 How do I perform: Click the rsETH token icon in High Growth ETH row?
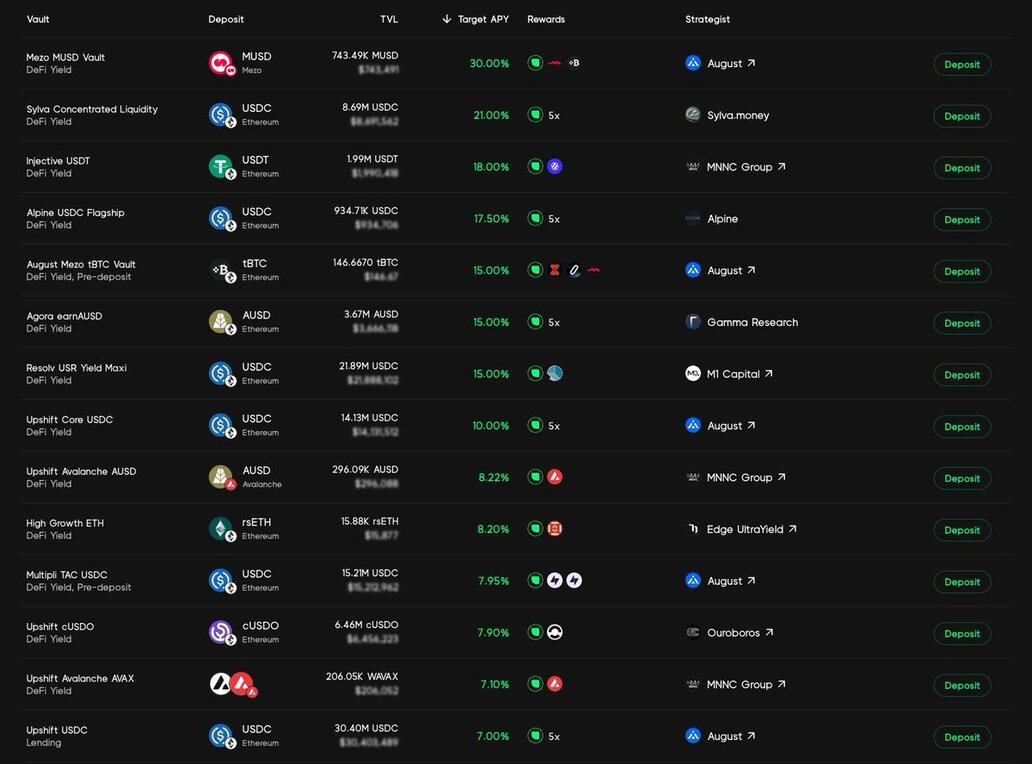point(221,529)
